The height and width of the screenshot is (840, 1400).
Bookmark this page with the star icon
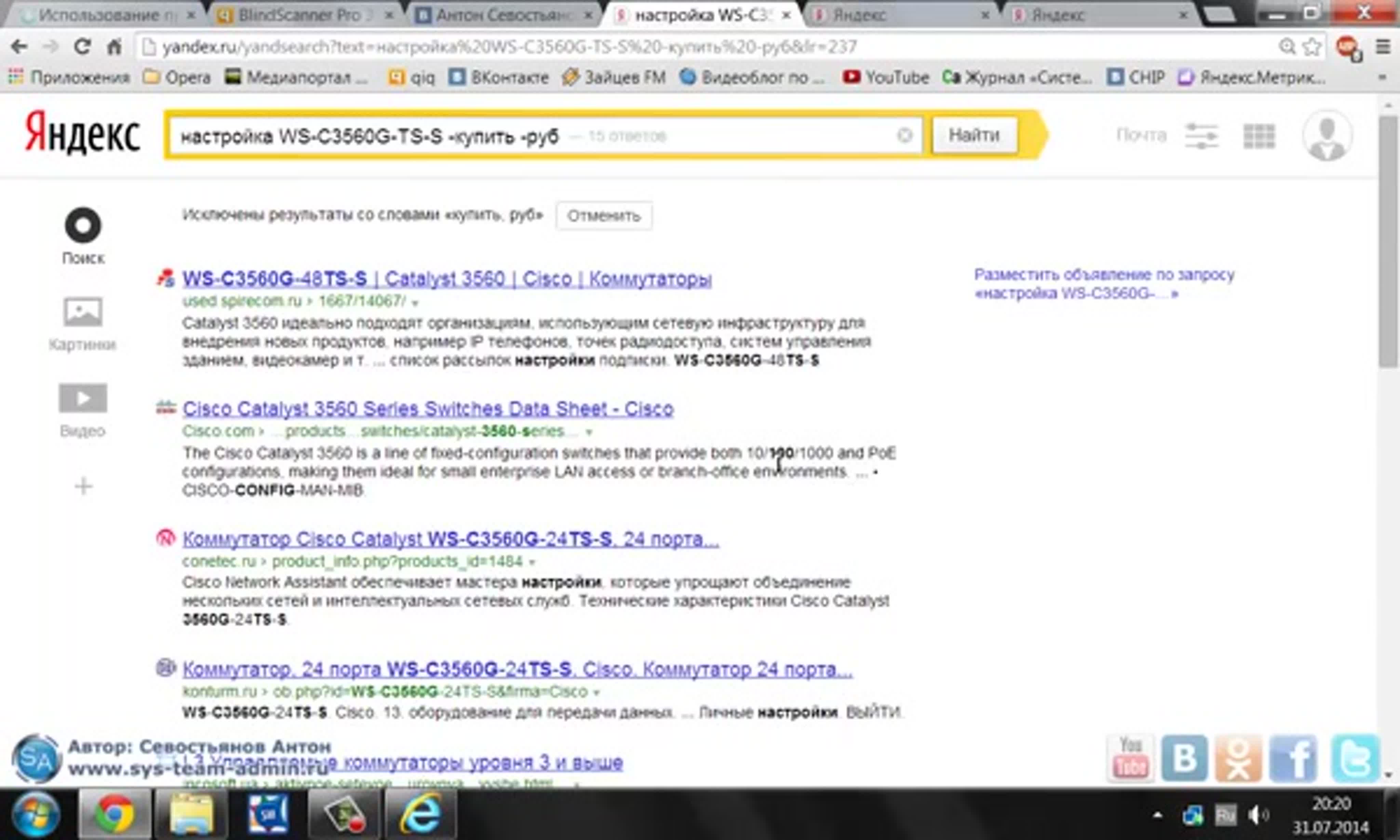(1312, 46)
